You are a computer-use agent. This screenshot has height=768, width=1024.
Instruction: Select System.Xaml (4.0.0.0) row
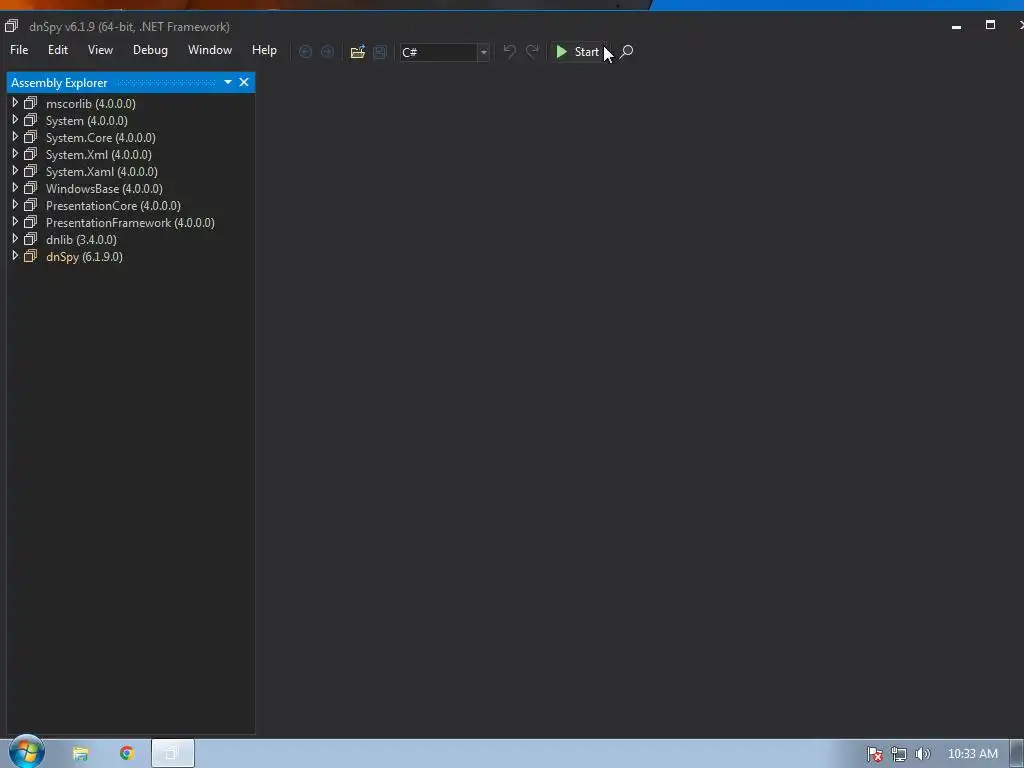(102, 172)
